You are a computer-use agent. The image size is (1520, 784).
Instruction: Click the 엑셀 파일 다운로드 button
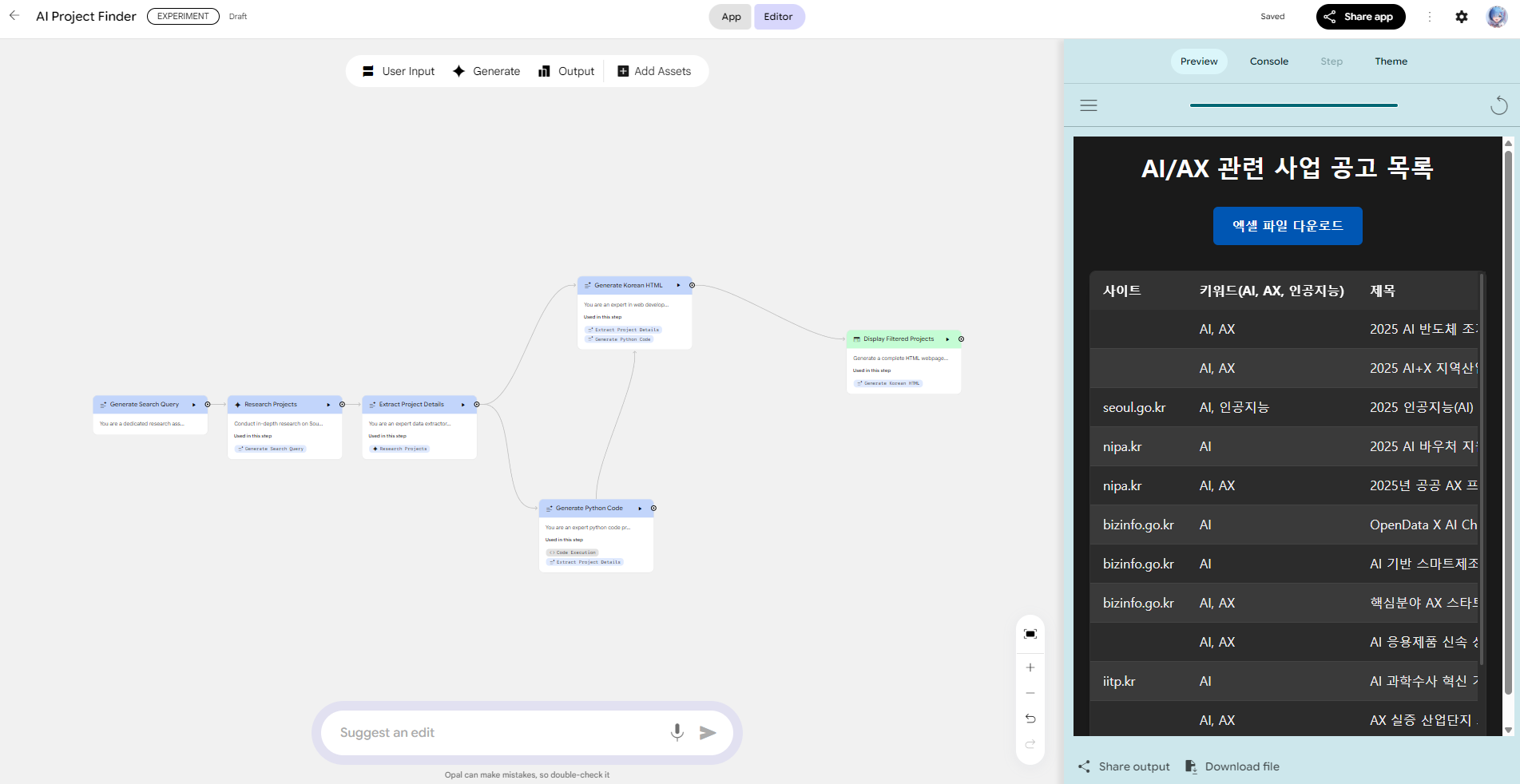tap(1287, 226)
